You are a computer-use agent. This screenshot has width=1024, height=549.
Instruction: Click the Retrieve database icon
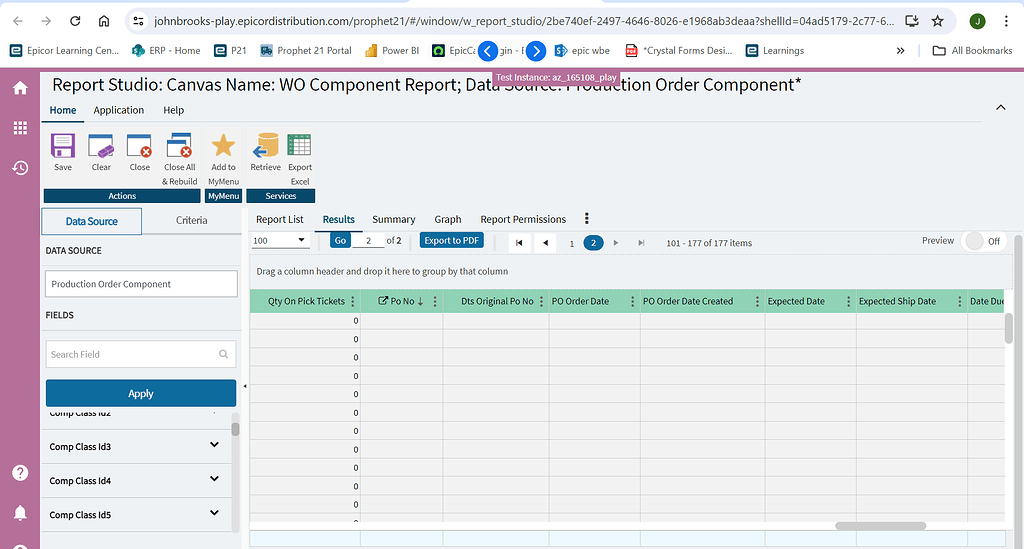(266, 146)
